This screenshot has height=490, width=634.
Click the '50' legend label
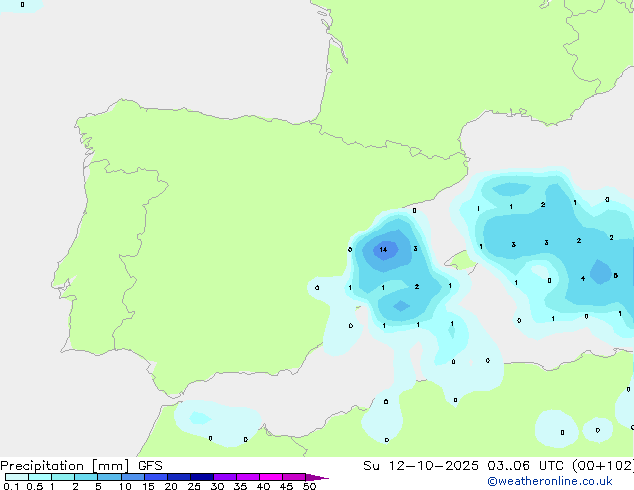pos(309,486)
